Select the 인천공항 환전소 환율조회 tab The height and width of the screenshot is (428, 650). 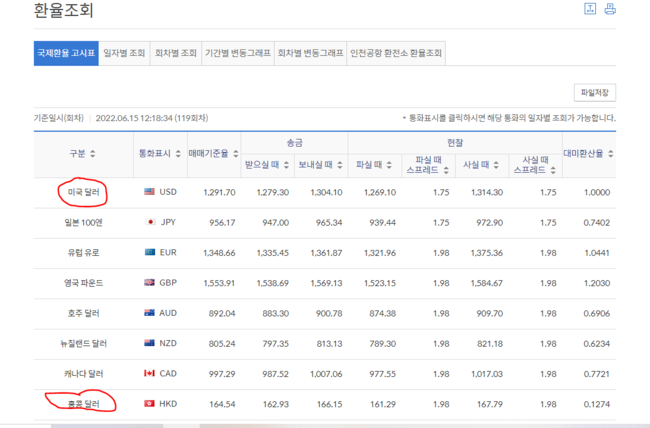(x=398, y=52)
